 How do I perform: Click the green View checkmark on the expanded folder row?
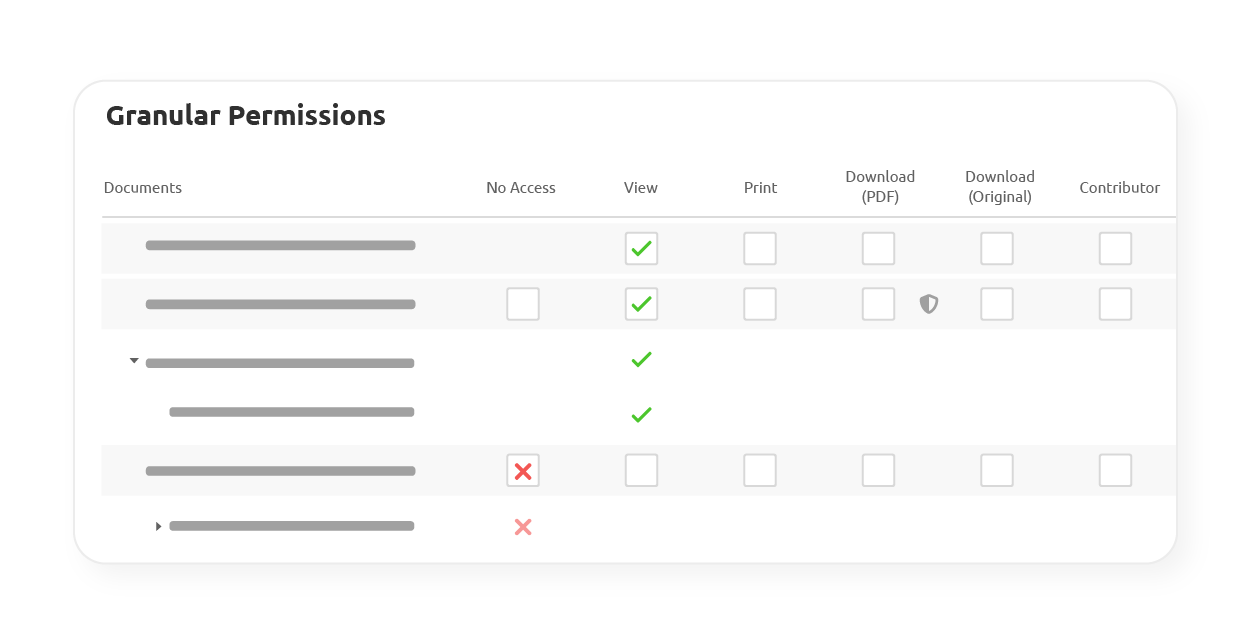[641, 359]
